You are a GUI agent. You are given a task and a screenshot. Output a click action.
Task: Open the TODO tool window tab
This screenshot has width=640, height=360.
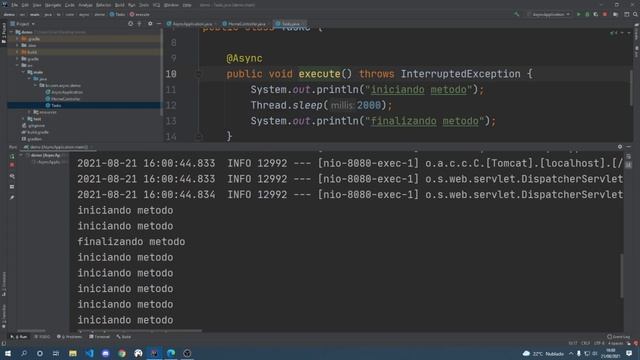42,337
